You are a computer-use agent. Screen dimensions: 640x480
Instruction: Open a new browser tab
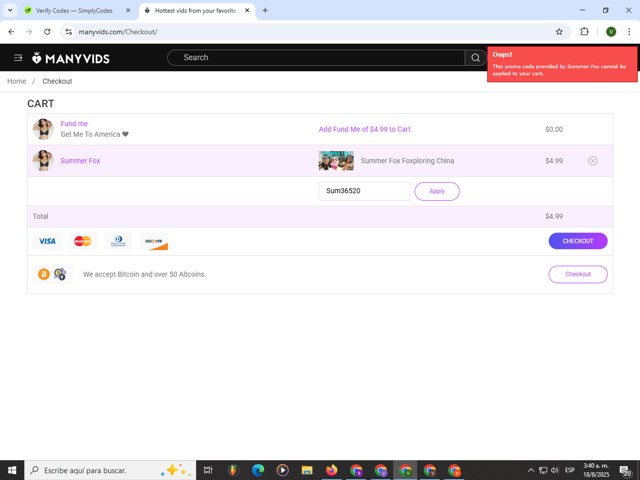(x=265, y=11)
